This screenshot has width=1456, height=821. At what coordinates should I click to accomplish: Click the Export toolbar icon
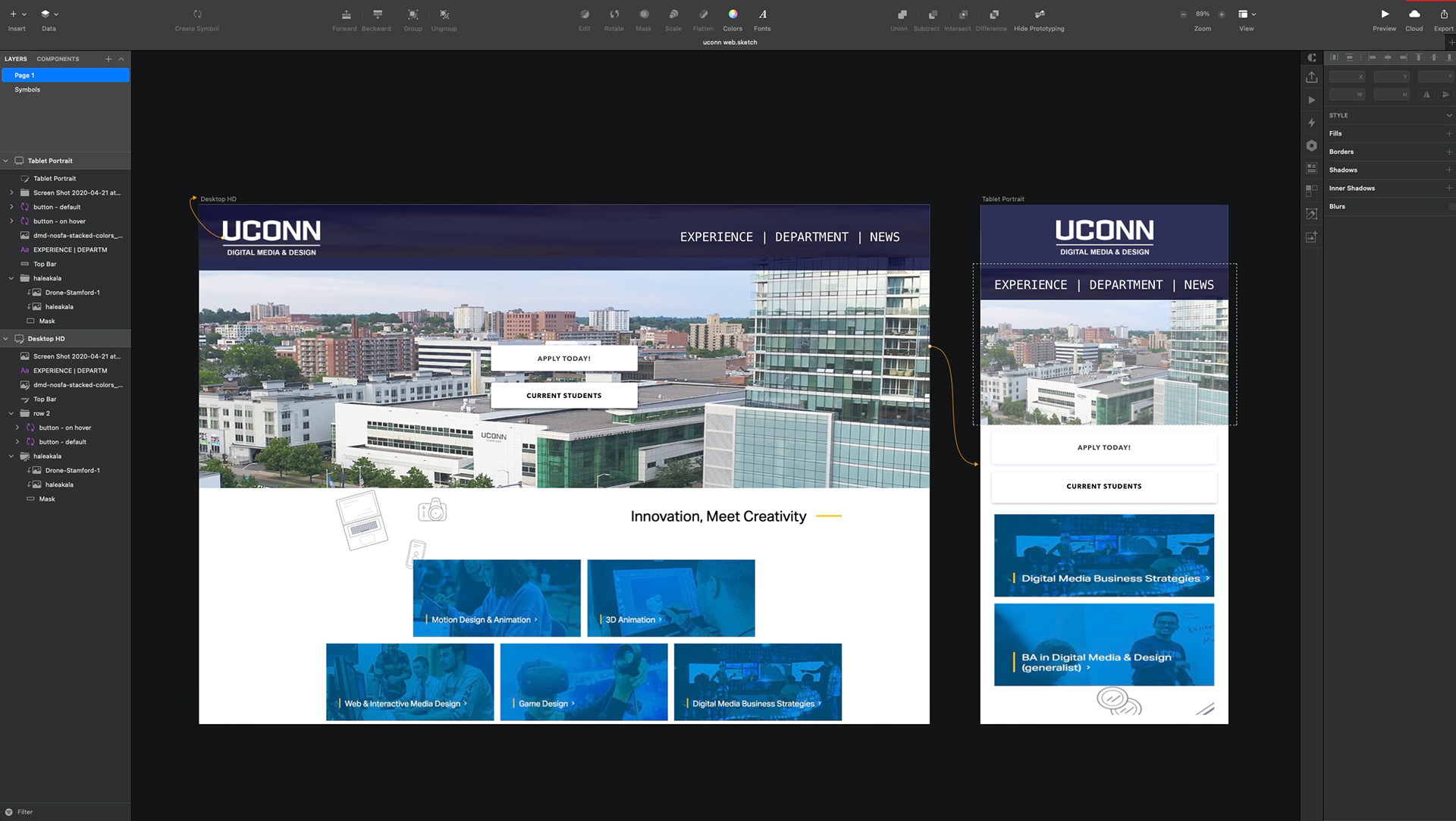[x=1444, y=14]
